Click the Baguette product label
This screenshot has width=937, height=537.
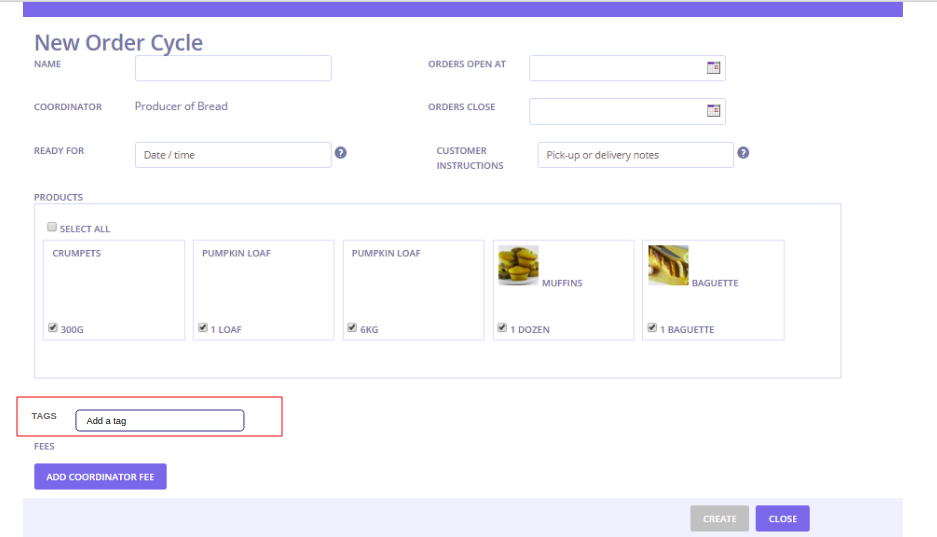point(715,283)
